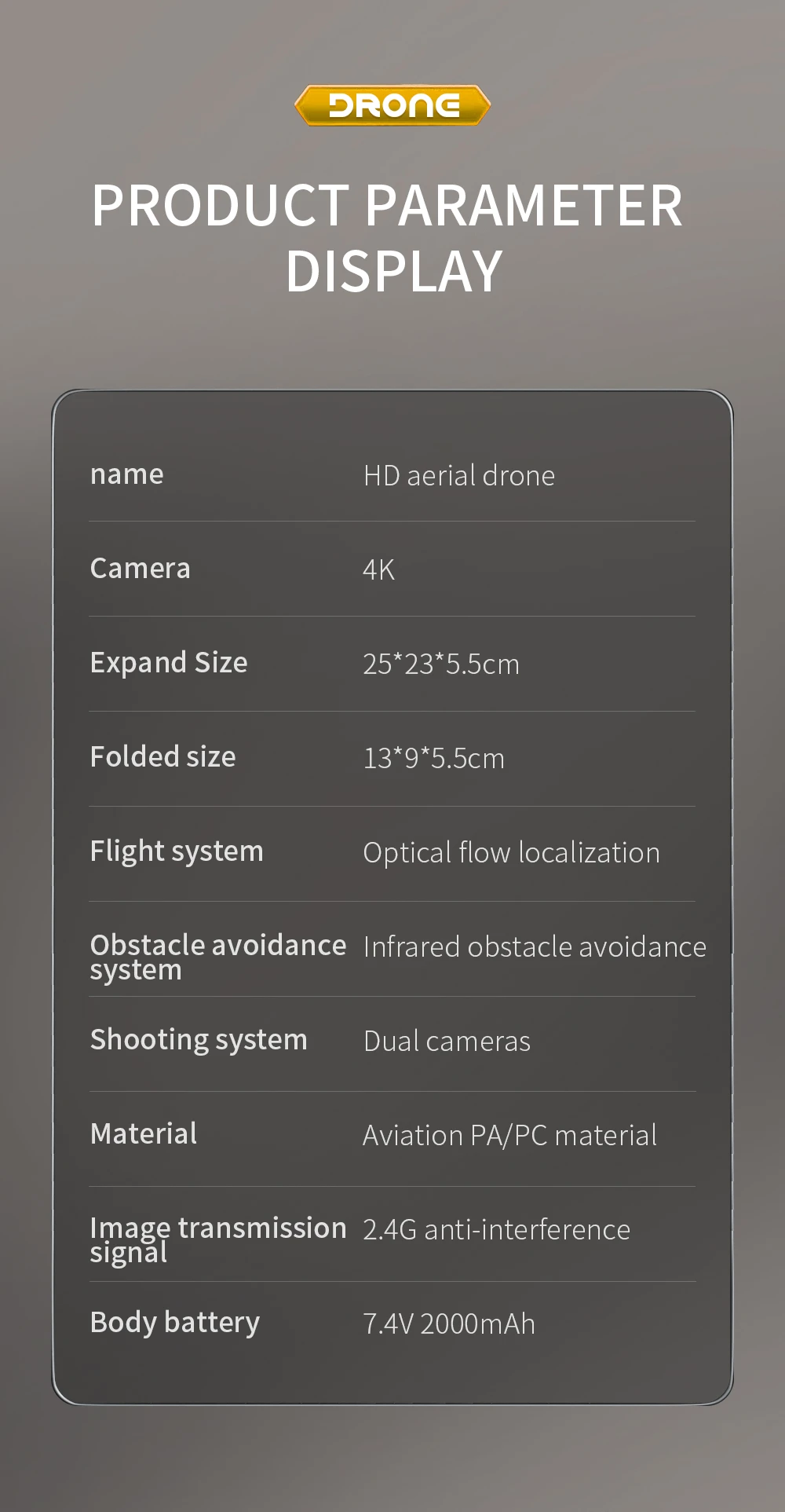Click the Optical flow localization text
785x1512 pixels.
[511, 853]
